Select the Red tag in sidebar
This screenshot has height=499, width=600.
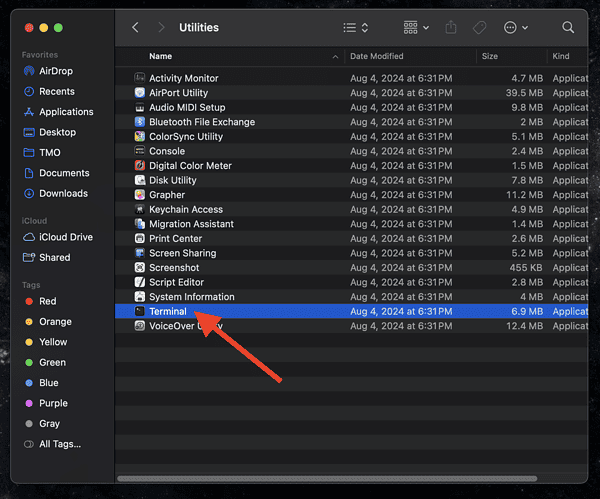coord(47,301)
